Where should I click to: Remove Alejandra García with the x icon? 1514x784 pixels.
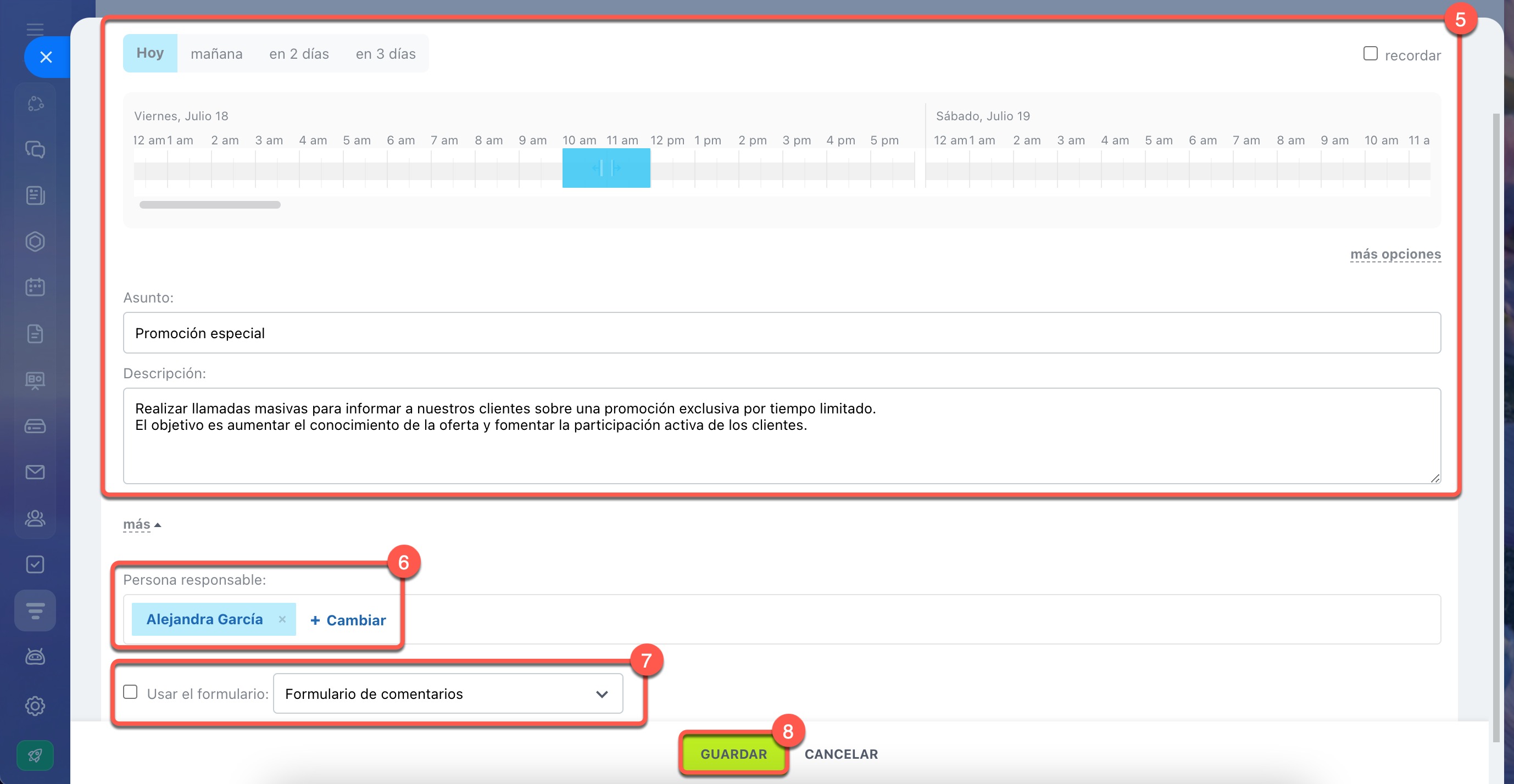coord(282,619)
